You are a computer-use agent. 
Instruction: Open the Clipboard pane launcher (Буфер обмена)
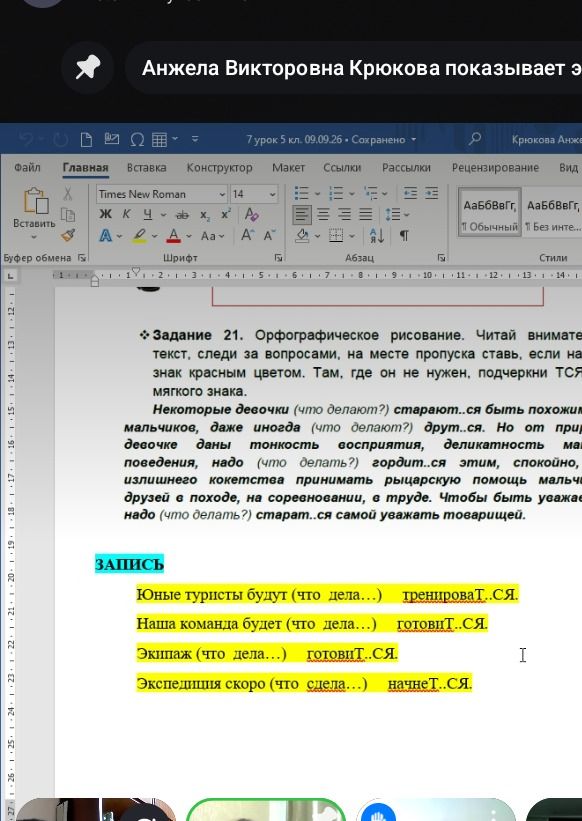(x=82, y=258)
